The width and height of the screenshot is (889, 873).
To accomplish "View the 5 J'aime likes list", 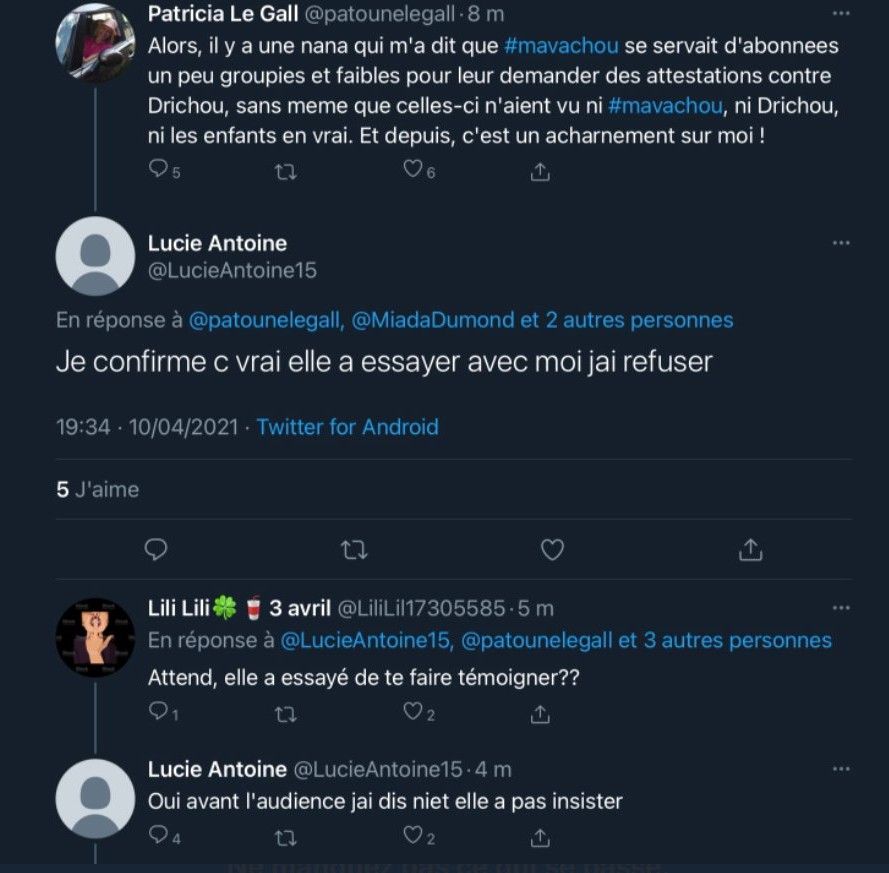I will (98, 490).
